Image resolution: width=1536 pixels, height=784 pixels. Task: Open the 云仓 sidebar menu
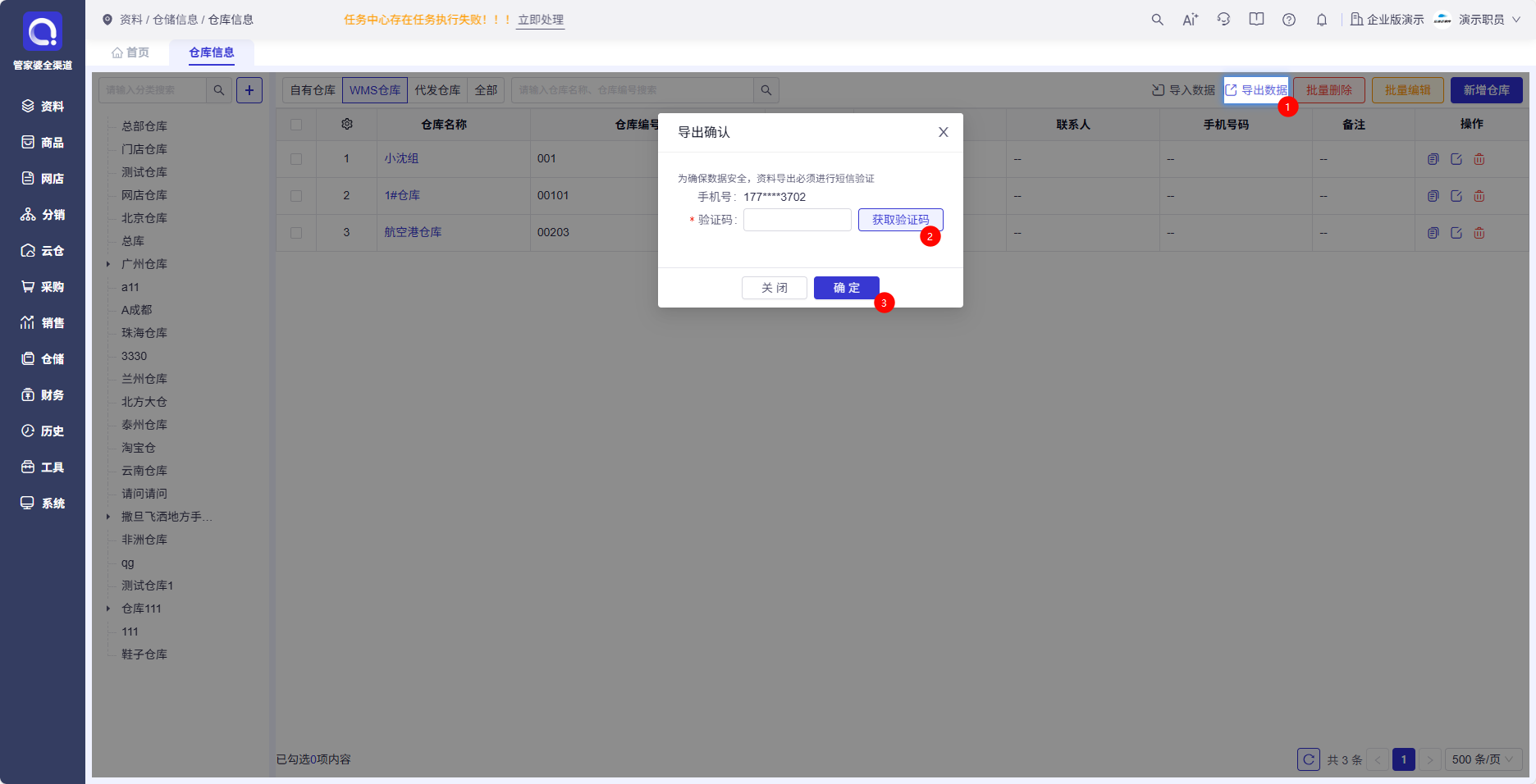[43, 251]
